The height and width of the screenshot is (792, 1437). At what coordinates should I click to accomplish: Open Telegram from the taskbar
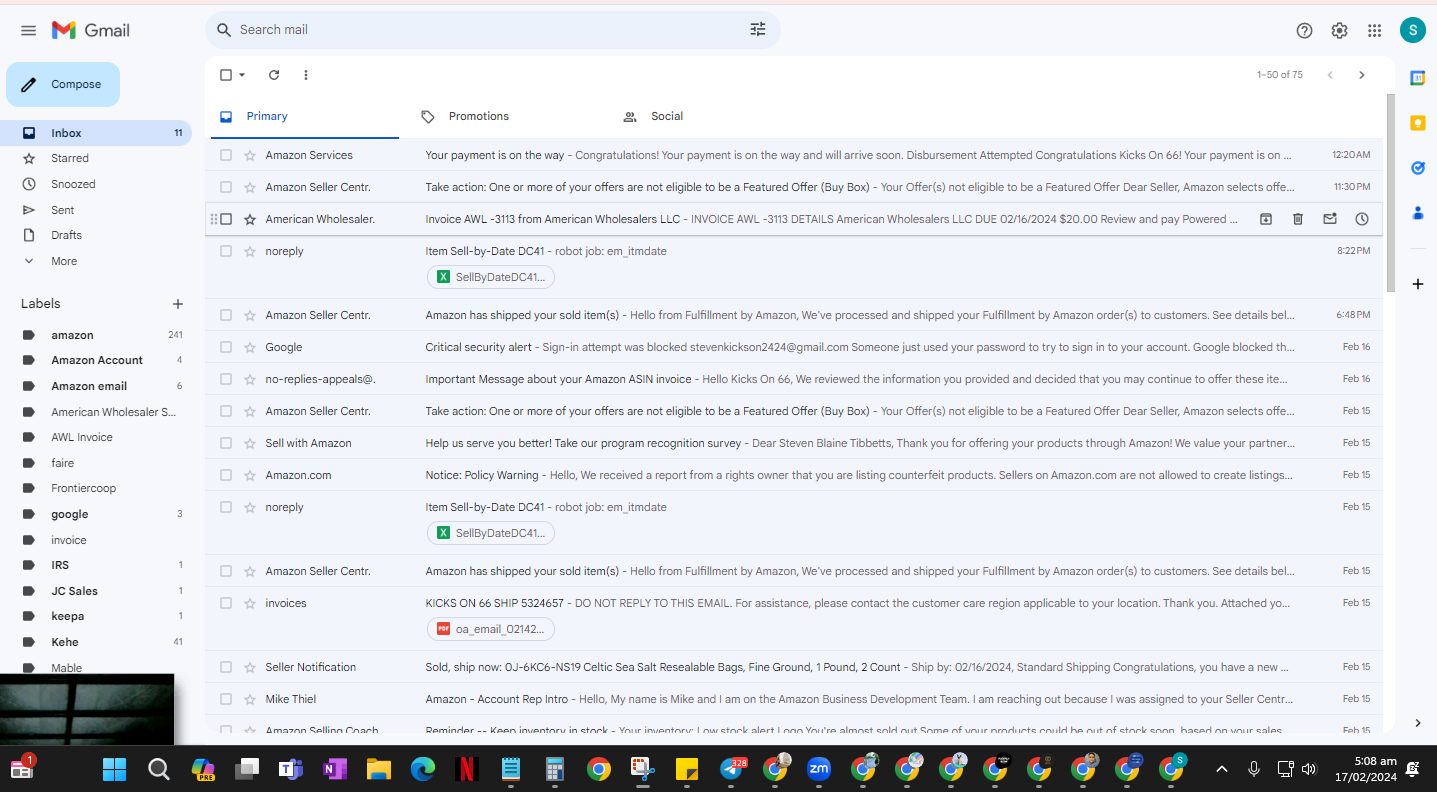[732, 769]
